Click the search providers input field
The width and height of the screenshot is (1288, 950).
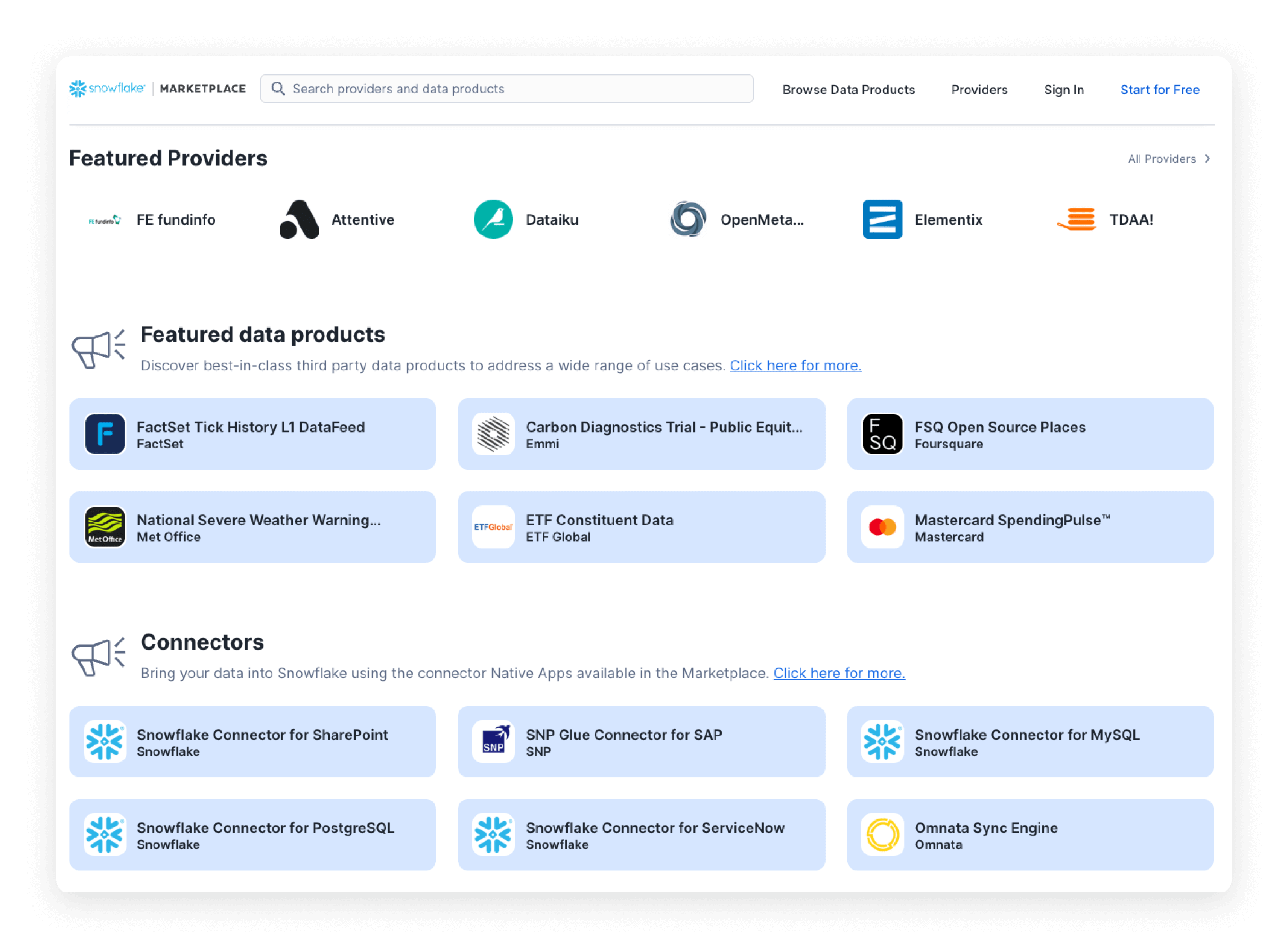click(x=507, y=88)
